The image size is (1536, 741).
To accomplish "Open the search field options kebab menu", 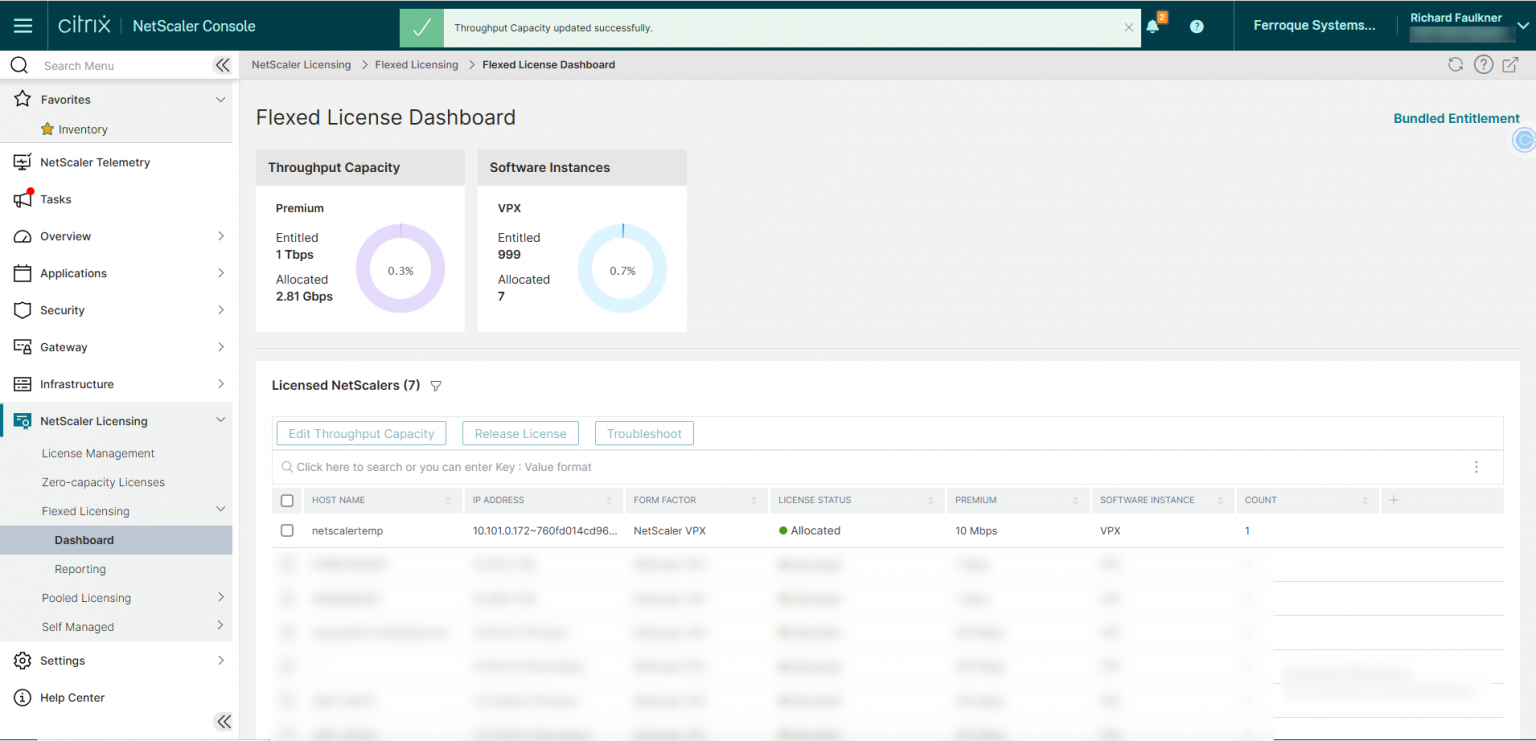I will coord(1477,467).
